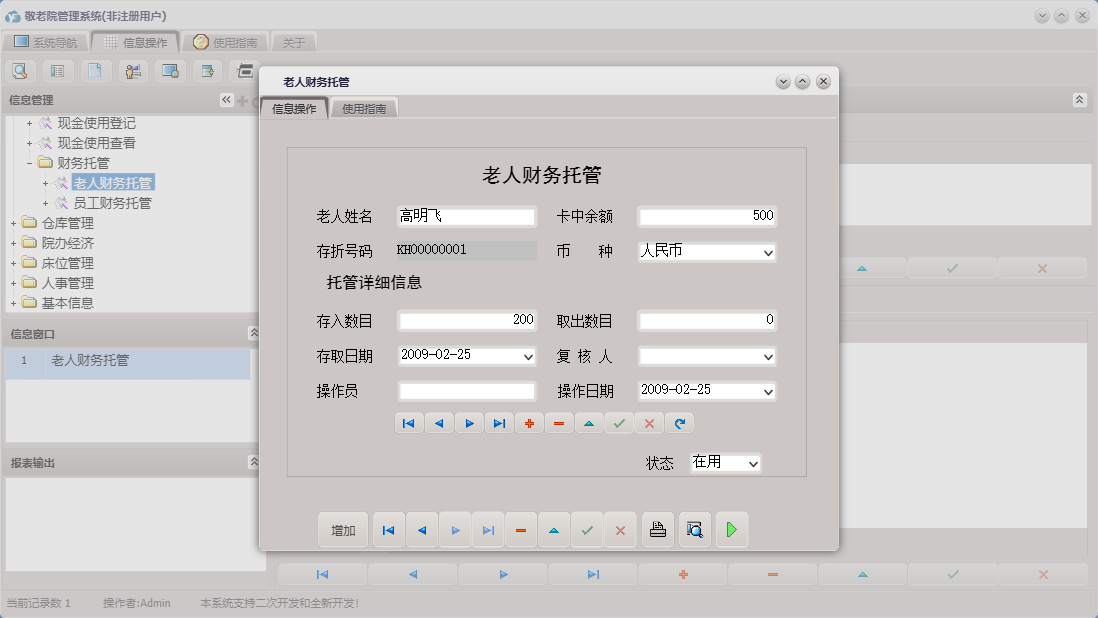1098x618 pixels.
Task: Click the 增加 button to add a record
Action: (x=342, y=530)
